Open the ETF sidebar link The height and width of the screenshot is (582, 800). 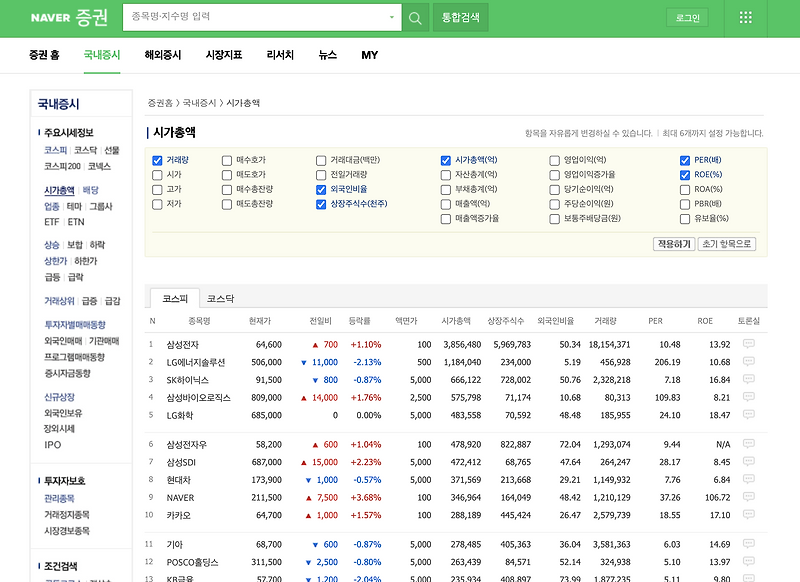pyautogui.click(x=52, y=222)
